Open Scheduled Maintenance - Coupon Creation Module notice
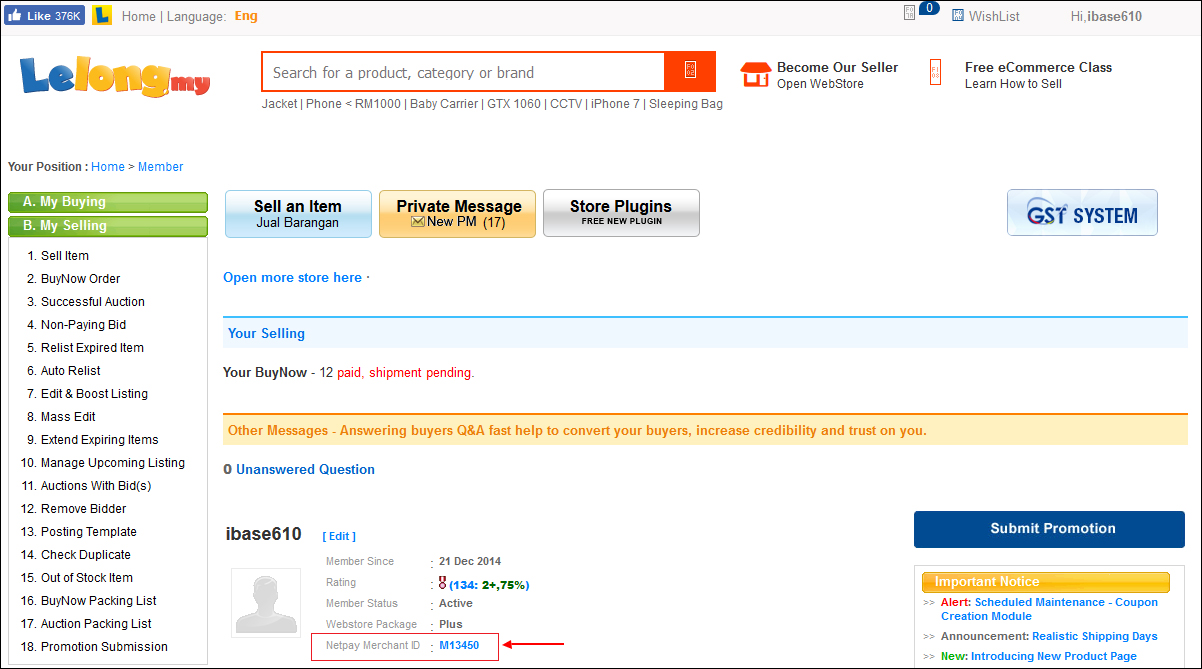This screenshot has height=669, width=1202. [1049, 610]
